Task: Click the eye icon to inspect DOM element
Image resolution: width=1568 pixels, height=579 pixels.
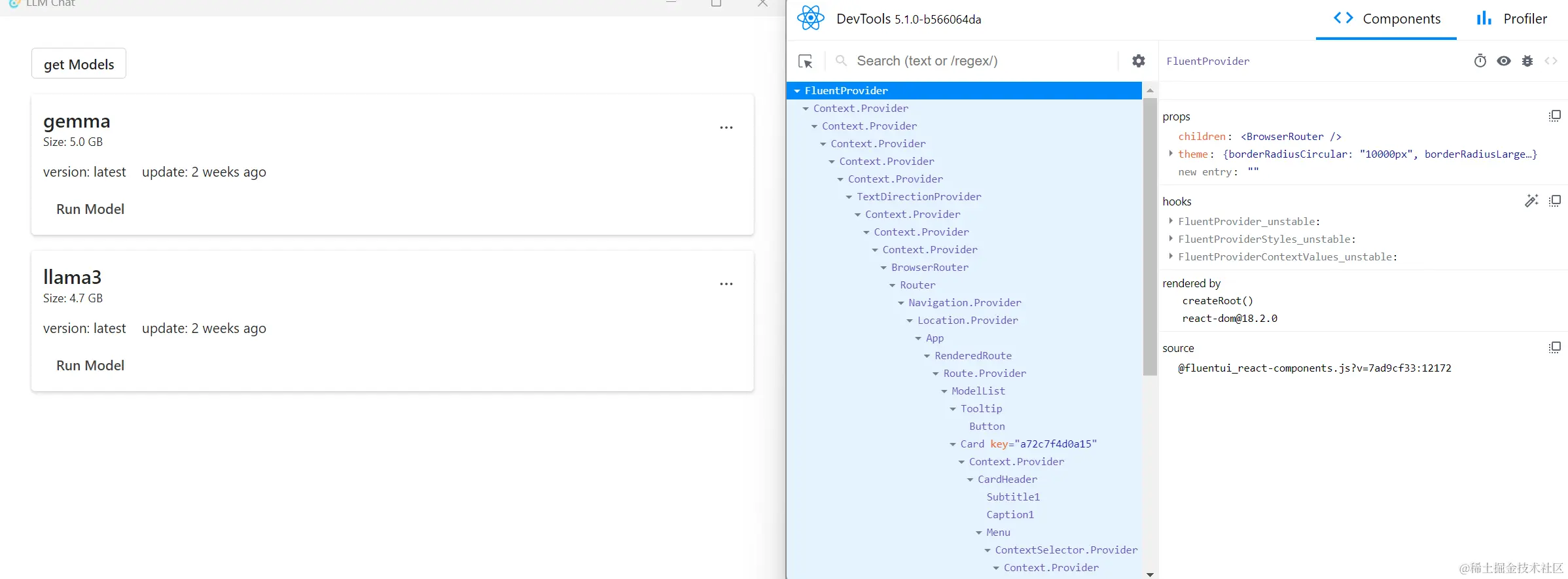Action: [1504, 61]
